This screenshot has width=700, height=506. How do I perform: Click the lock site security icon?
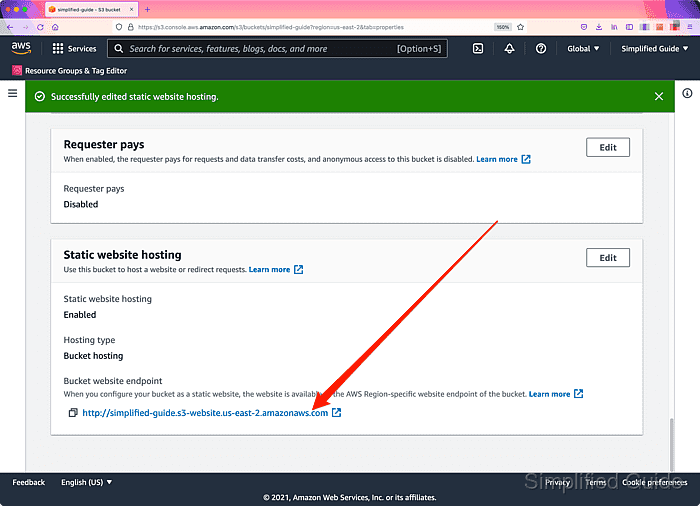131,27
